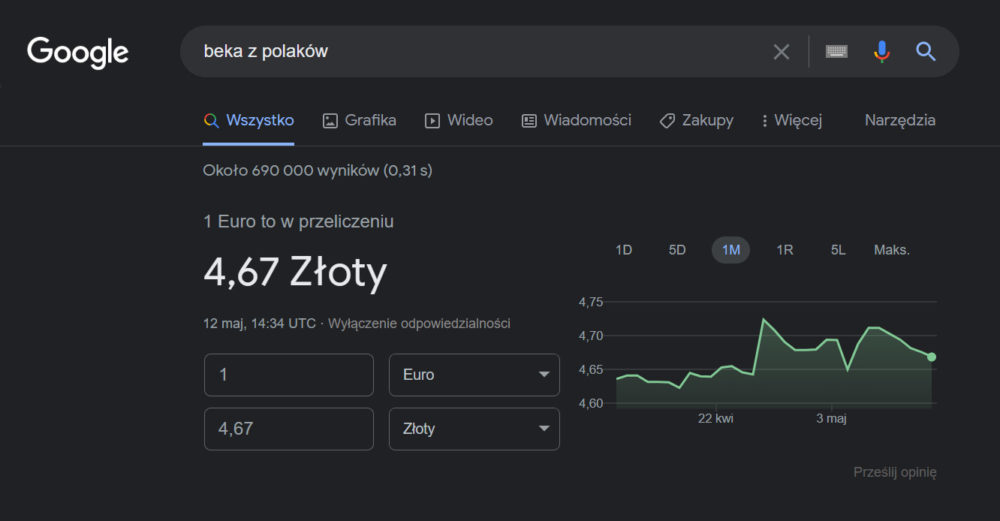Set chart range to 5D
The image size is (1000, 521).
[x=677, y=250]
